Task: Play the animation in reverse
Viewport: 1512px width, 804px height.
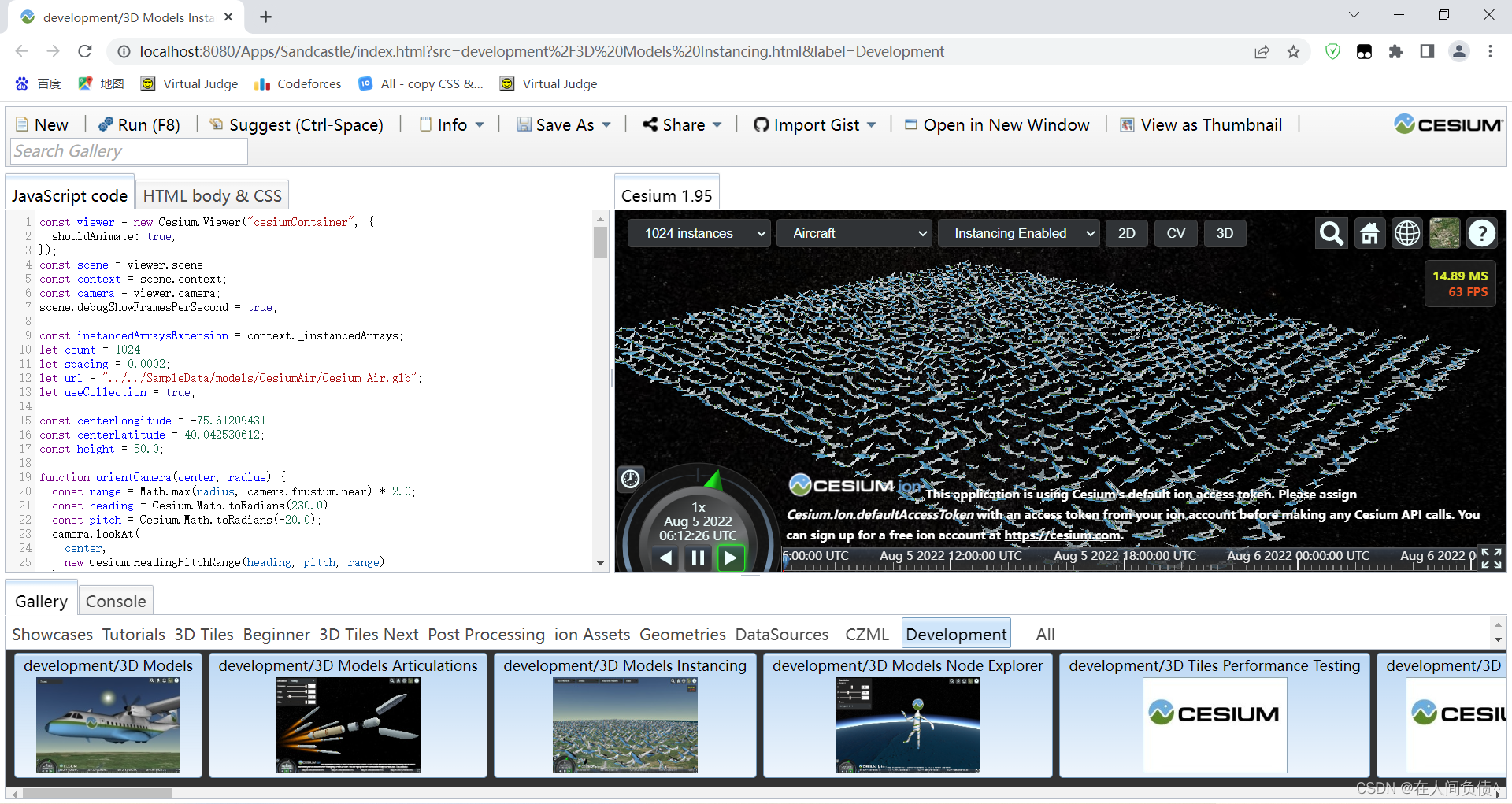Action: coord(665,558)
